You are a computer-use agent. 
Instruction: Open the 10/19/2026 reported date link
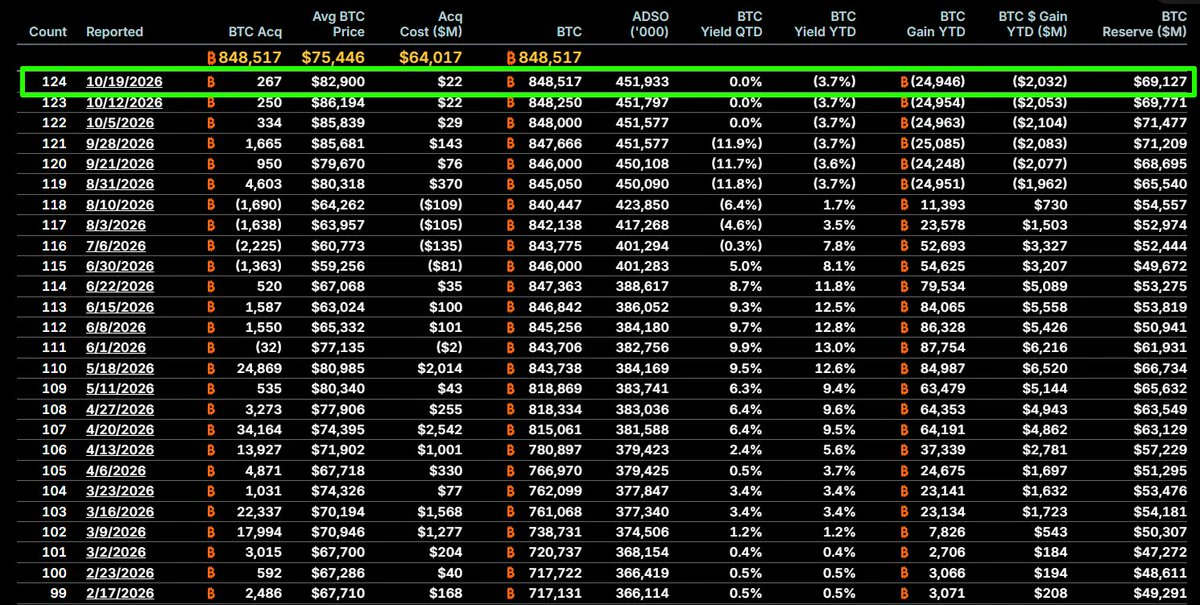tap(123, 82)
